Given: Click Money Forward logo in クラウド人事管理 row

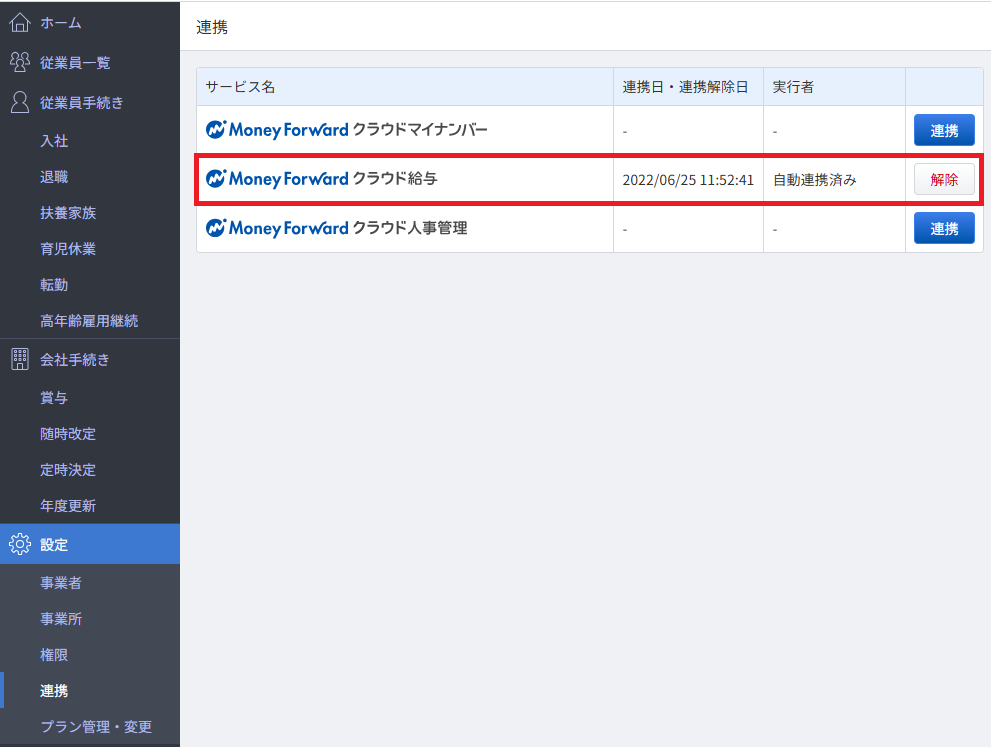Looking at the screenshot, I should 277,228.
